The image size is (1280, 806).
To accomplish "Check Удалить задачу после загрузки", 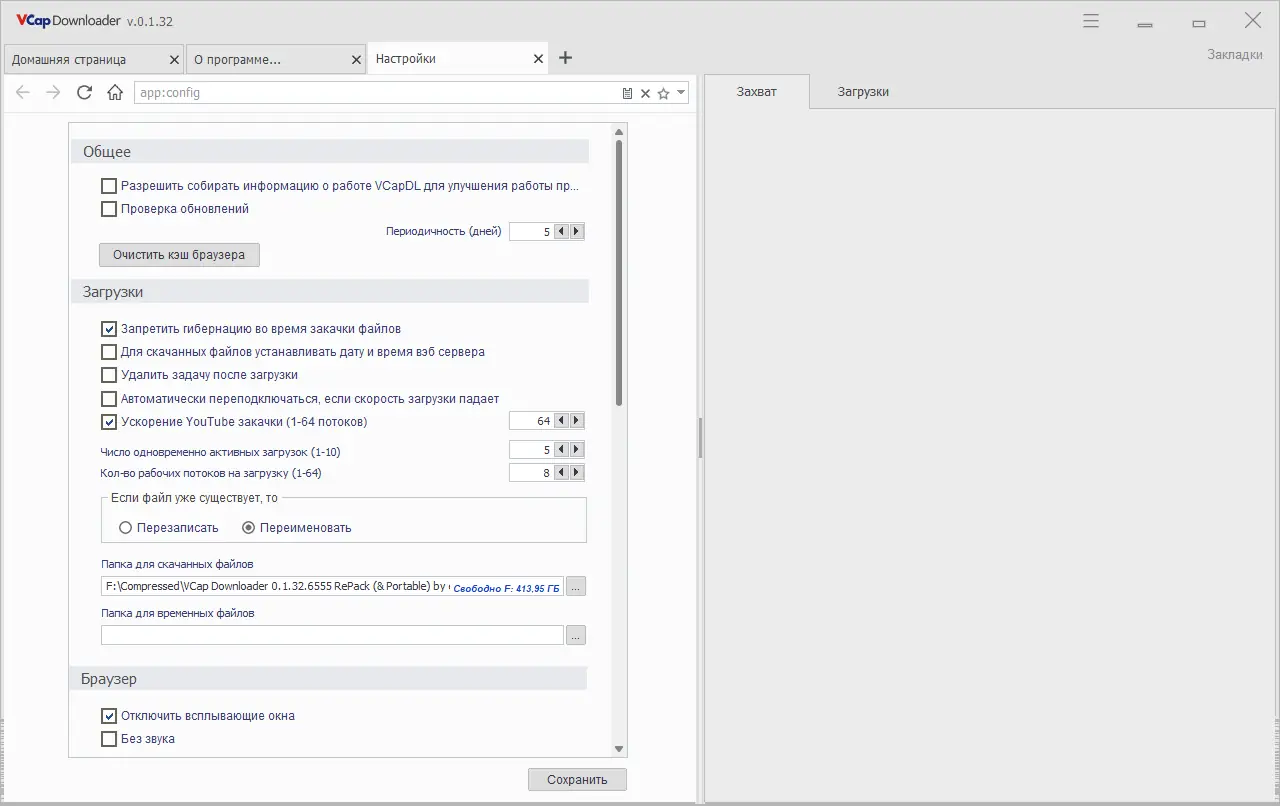I will pyautogui.click(x=109, y=375).
